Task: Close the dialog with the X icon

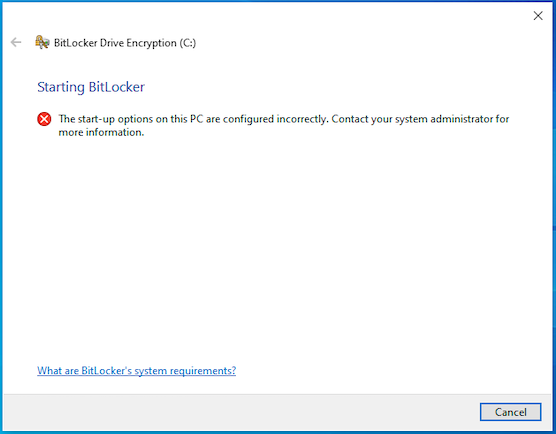Action: (538, 16)
